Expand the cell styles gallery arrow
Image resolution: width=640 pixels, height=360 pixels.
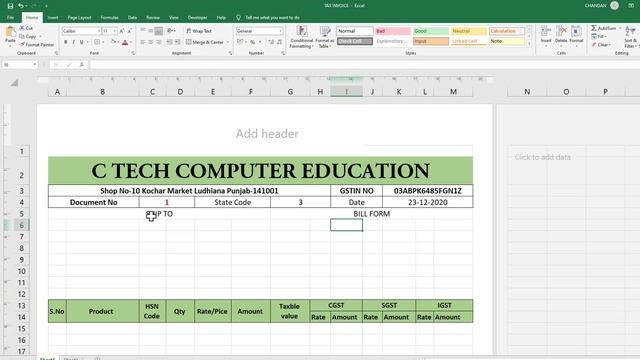[529, 44]
